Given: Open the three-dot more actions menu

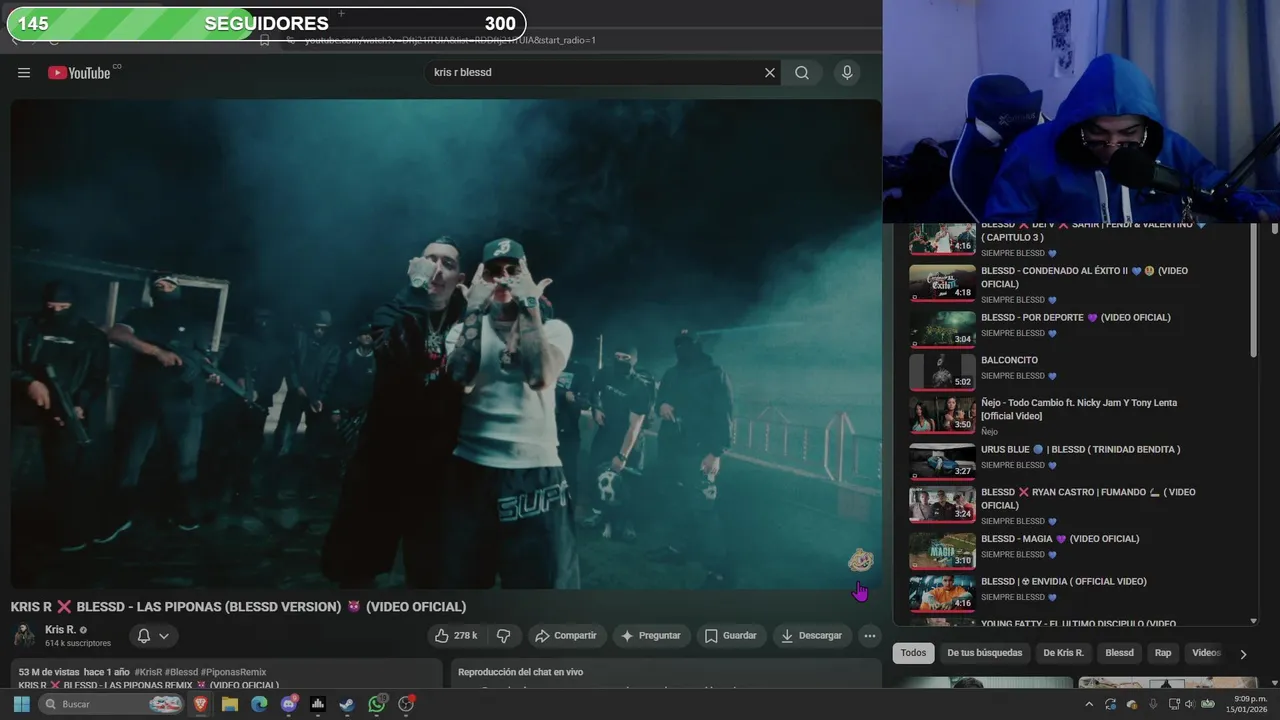Looking at the screenshot, I should 870,635.
